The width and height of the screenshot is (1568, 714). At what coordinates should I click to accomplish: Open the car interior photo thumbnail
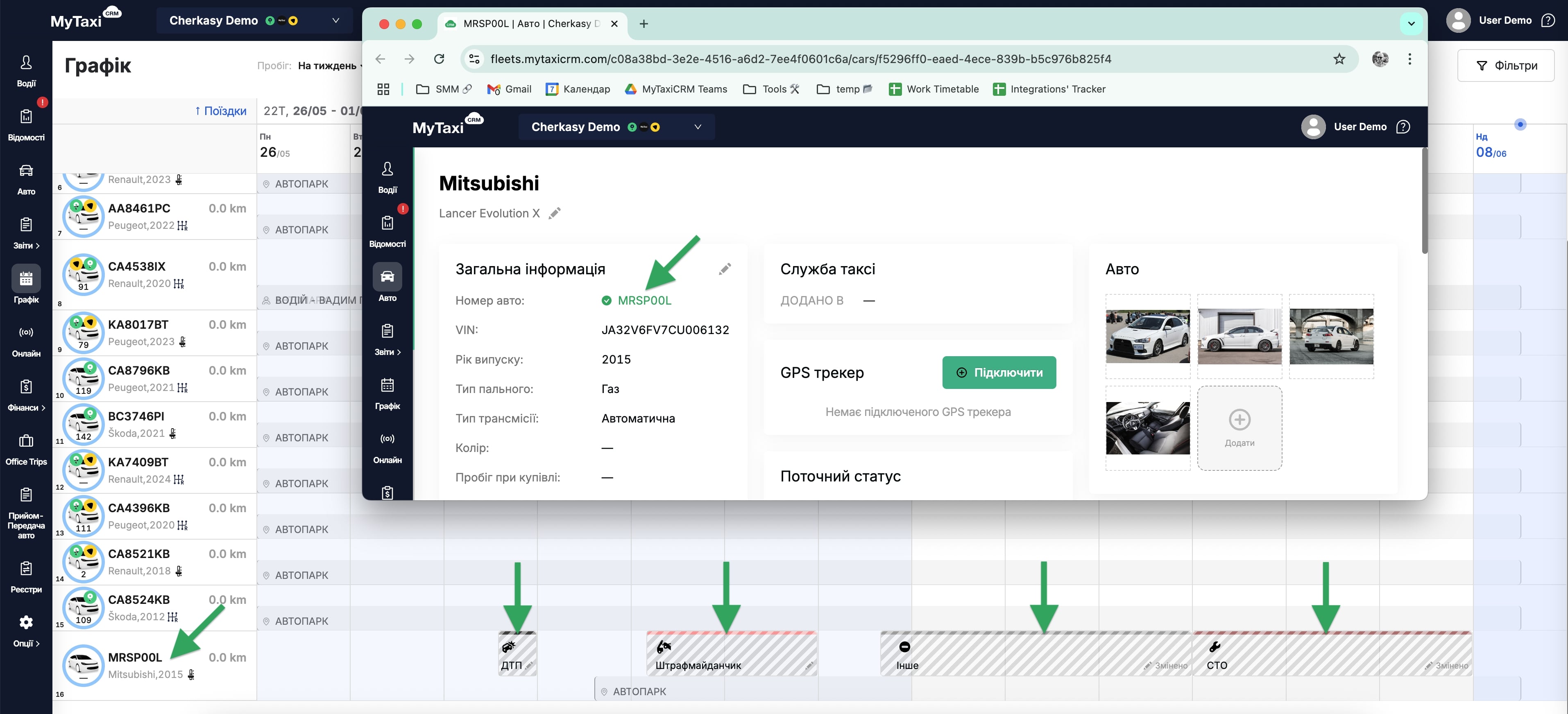pos(1147,428)
